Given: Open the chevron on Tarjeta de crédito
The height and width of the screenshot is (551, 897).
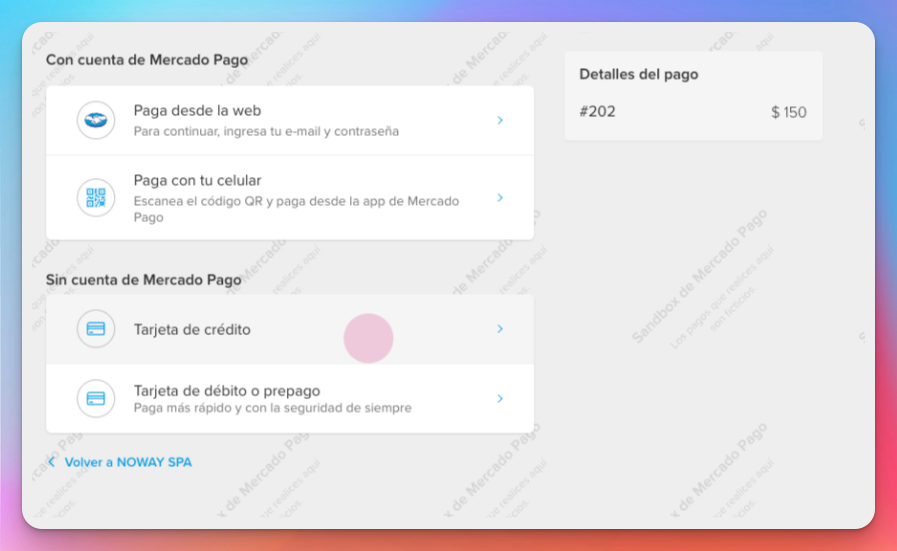Looking at the screenshot, I should click(500, 329).
